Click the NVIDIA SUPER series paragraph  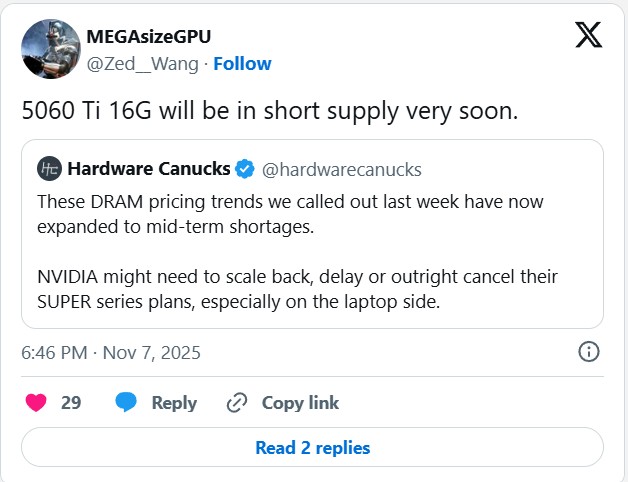coord(297,287)
